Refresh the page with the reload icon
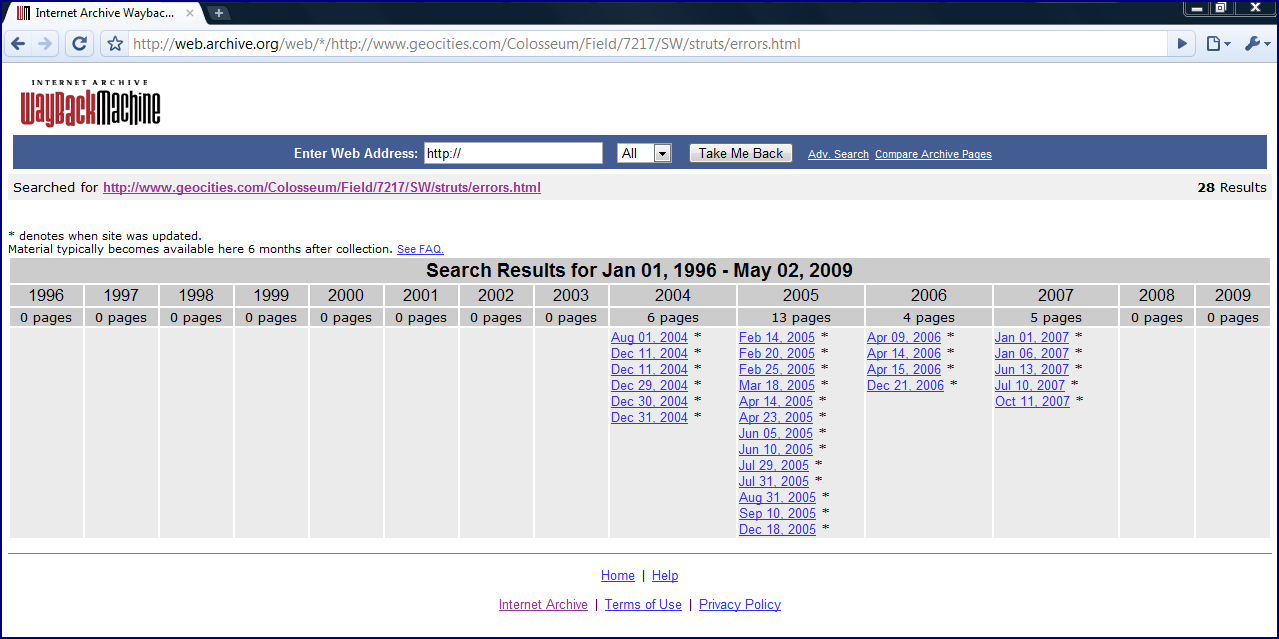 pyautogui.click(x=78, y=43)
